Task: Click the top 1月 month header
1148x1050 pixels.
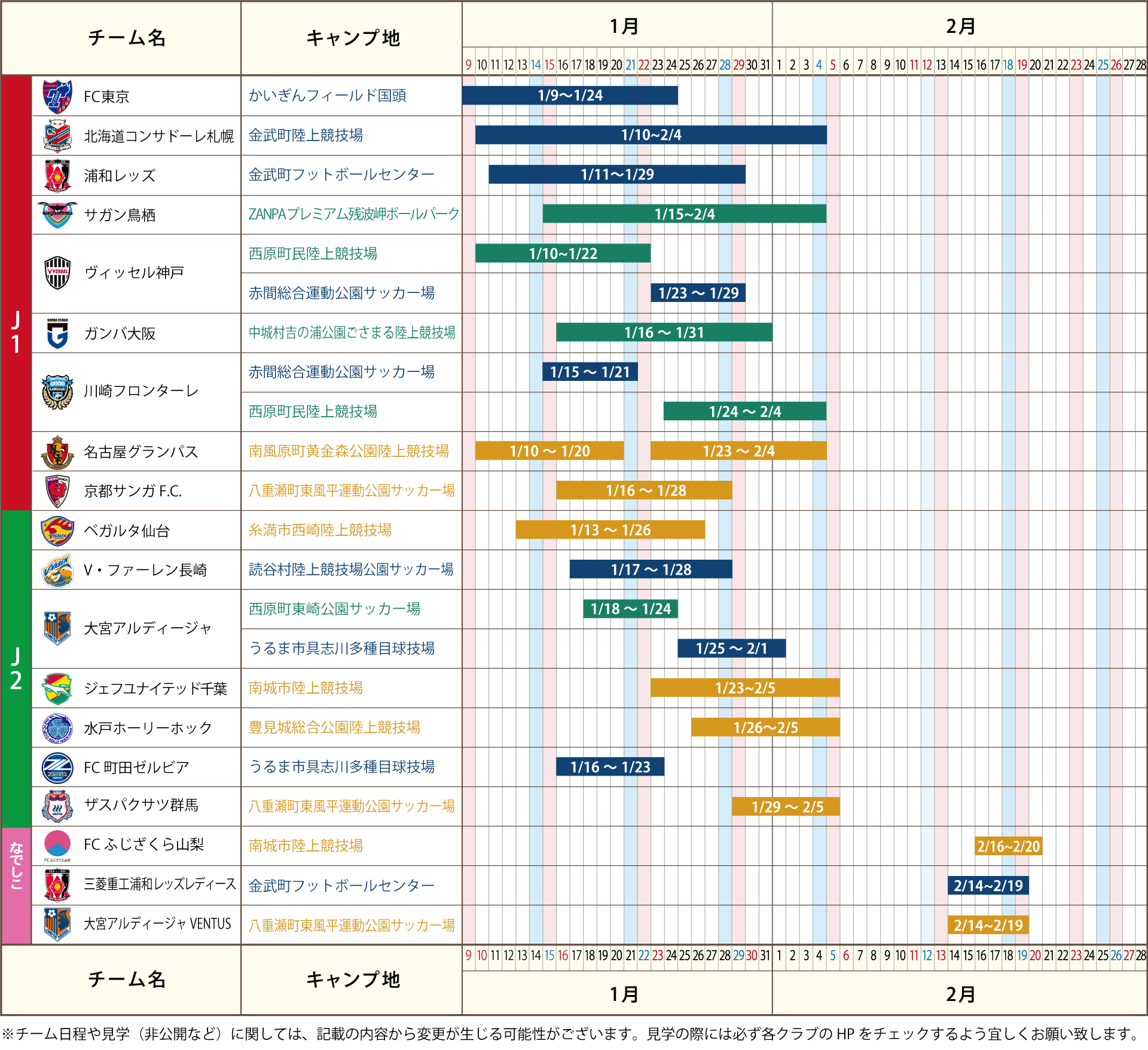Action: (x=624, y=26)
